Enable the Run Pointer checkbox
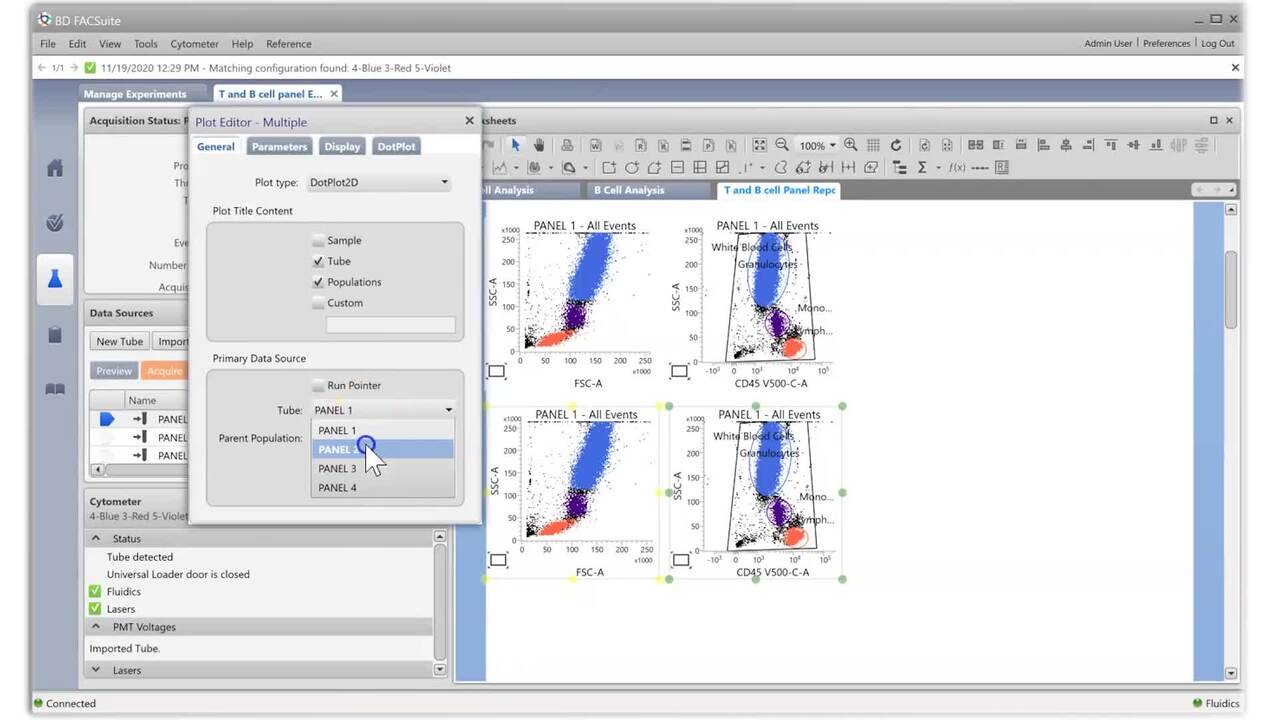Image resolution: width=1280 pixels, height=720 pixels. coord(318,386)
